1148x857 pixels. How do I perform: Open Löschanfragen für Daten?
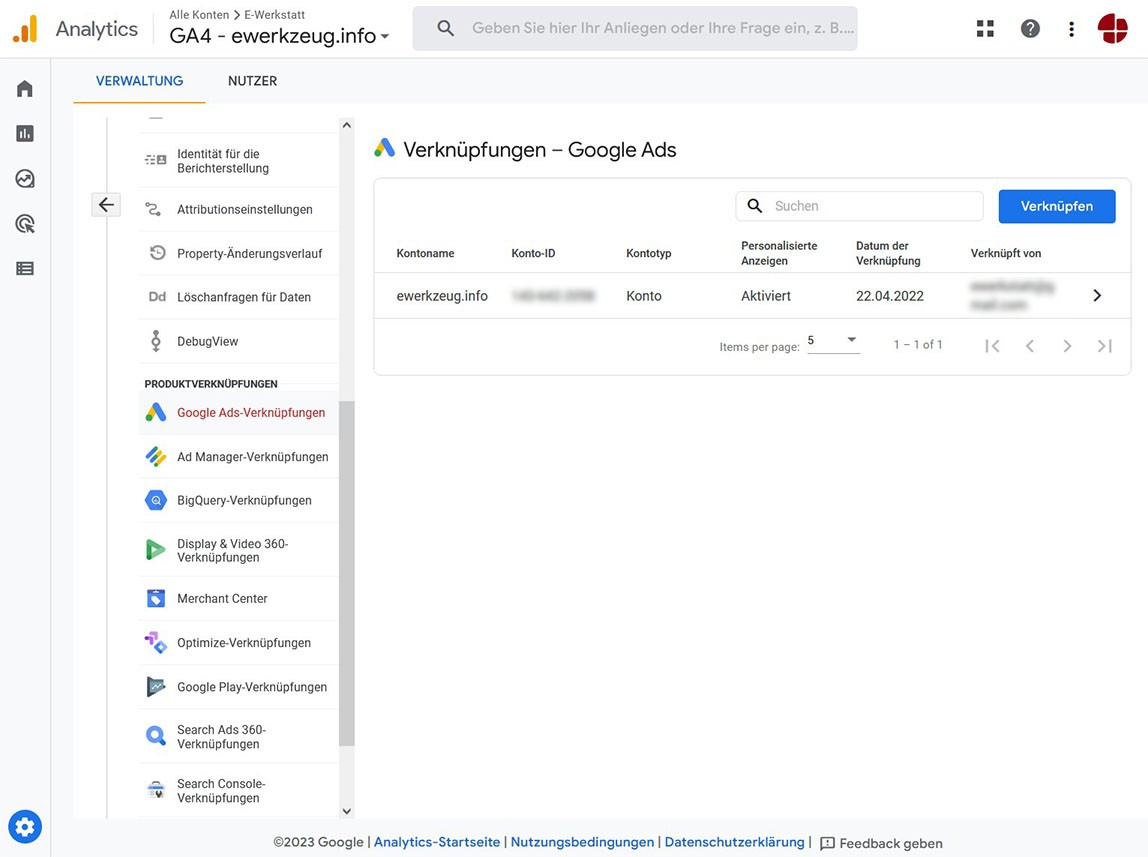pyautogui.click(x=238, y=297)
